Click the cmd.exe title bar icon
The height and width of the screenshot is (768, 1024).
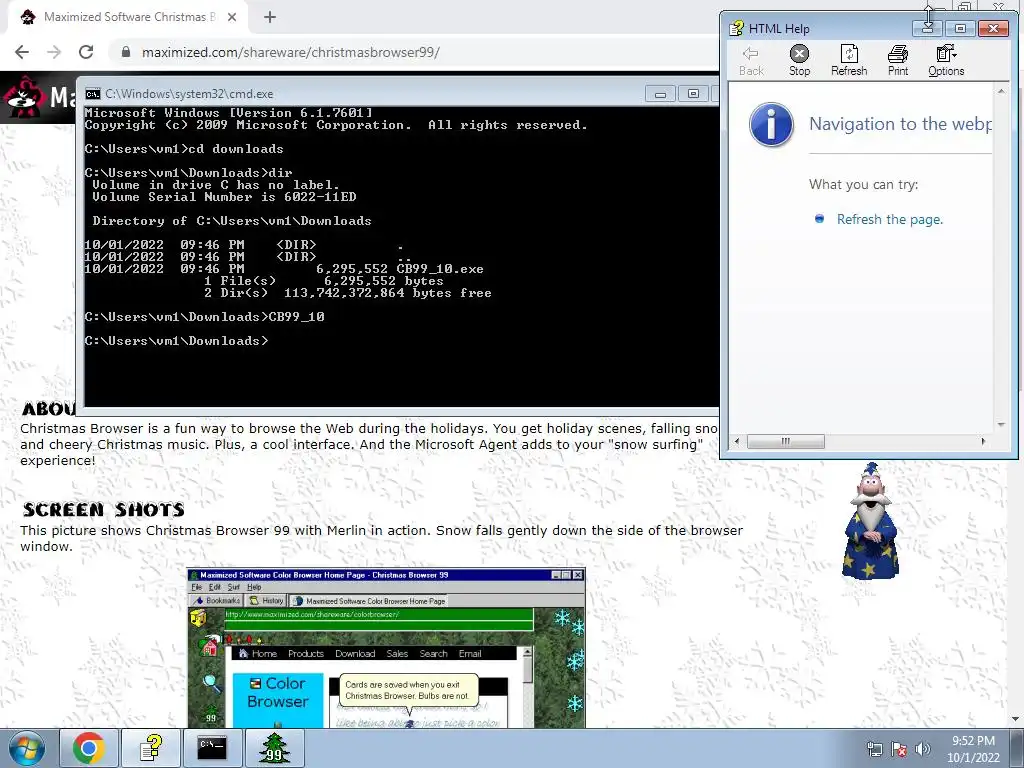[x=93, y=94]
